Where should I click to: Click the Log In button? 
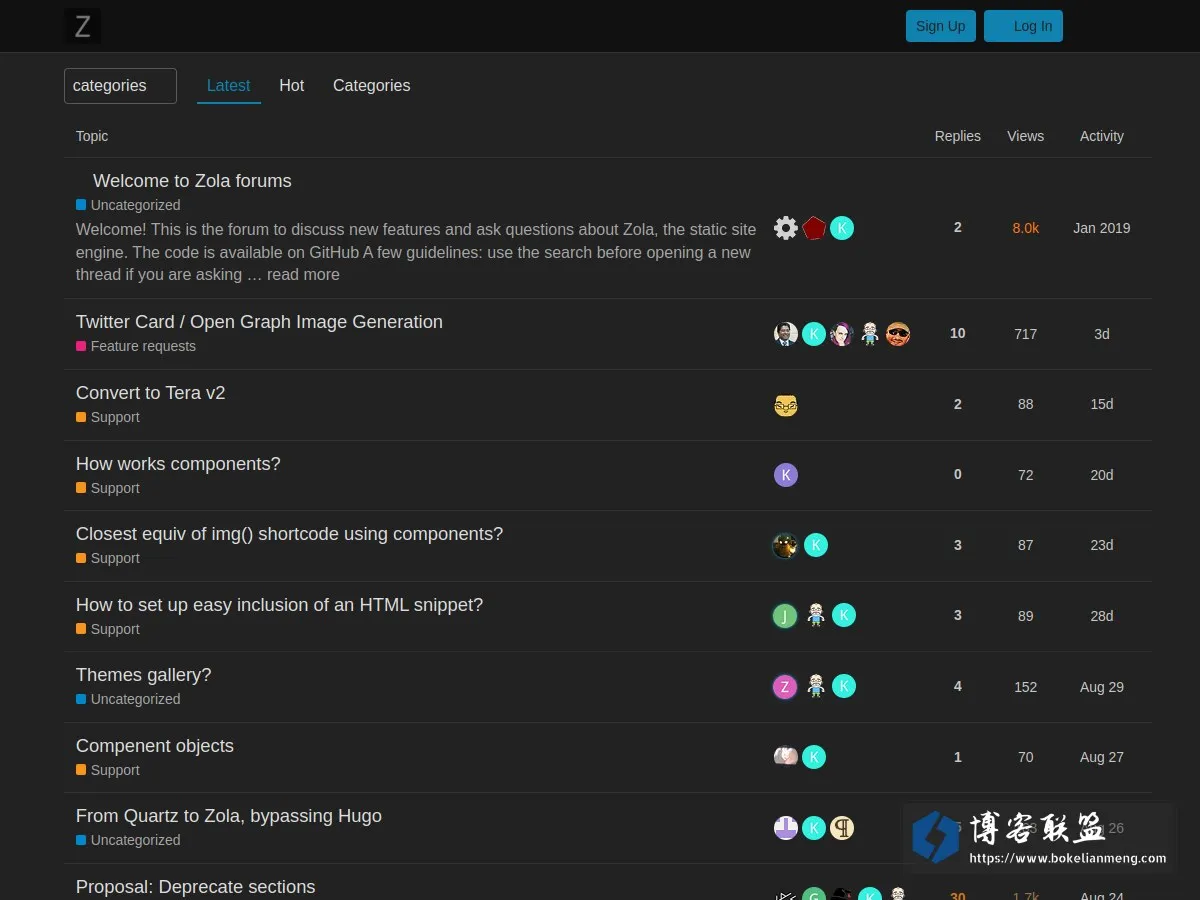click(1023, 26)
